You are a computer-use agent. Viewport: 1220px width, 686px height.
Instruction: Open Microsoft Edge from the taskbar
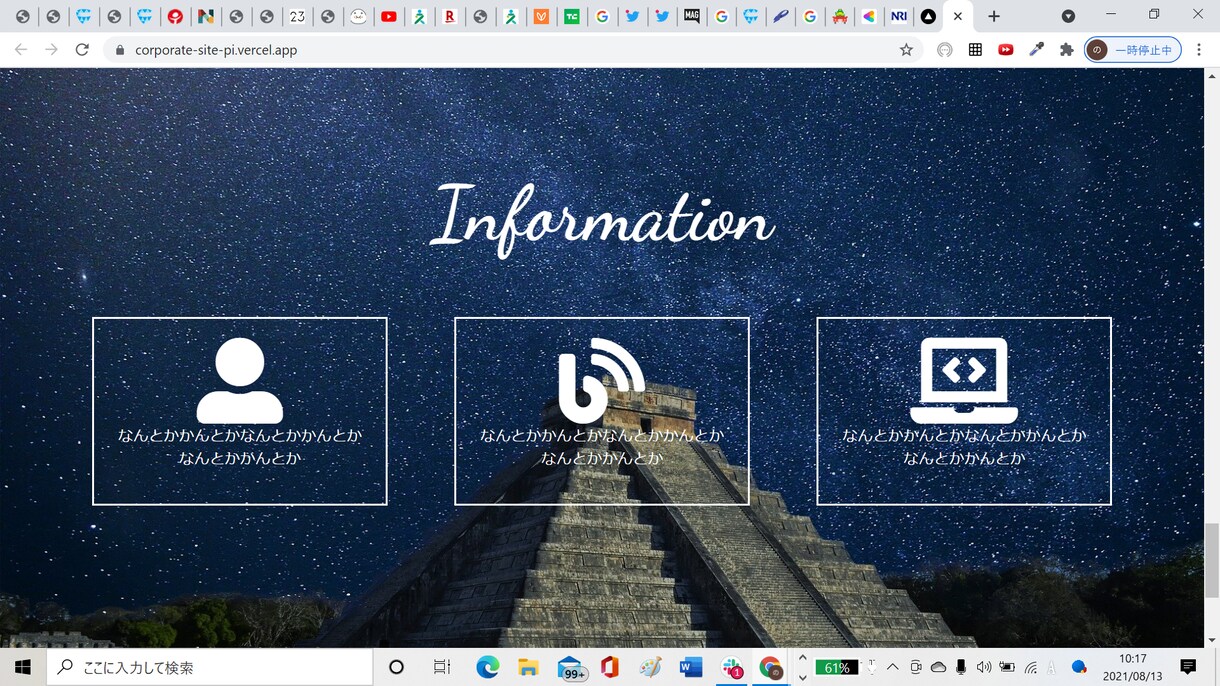point(487,667)
